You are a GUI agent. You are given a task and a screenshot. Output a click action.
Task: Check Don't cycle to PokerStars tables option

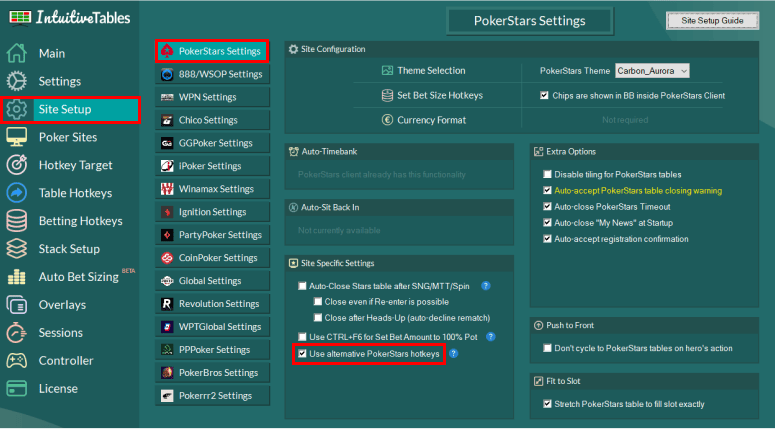coord(547,348)
